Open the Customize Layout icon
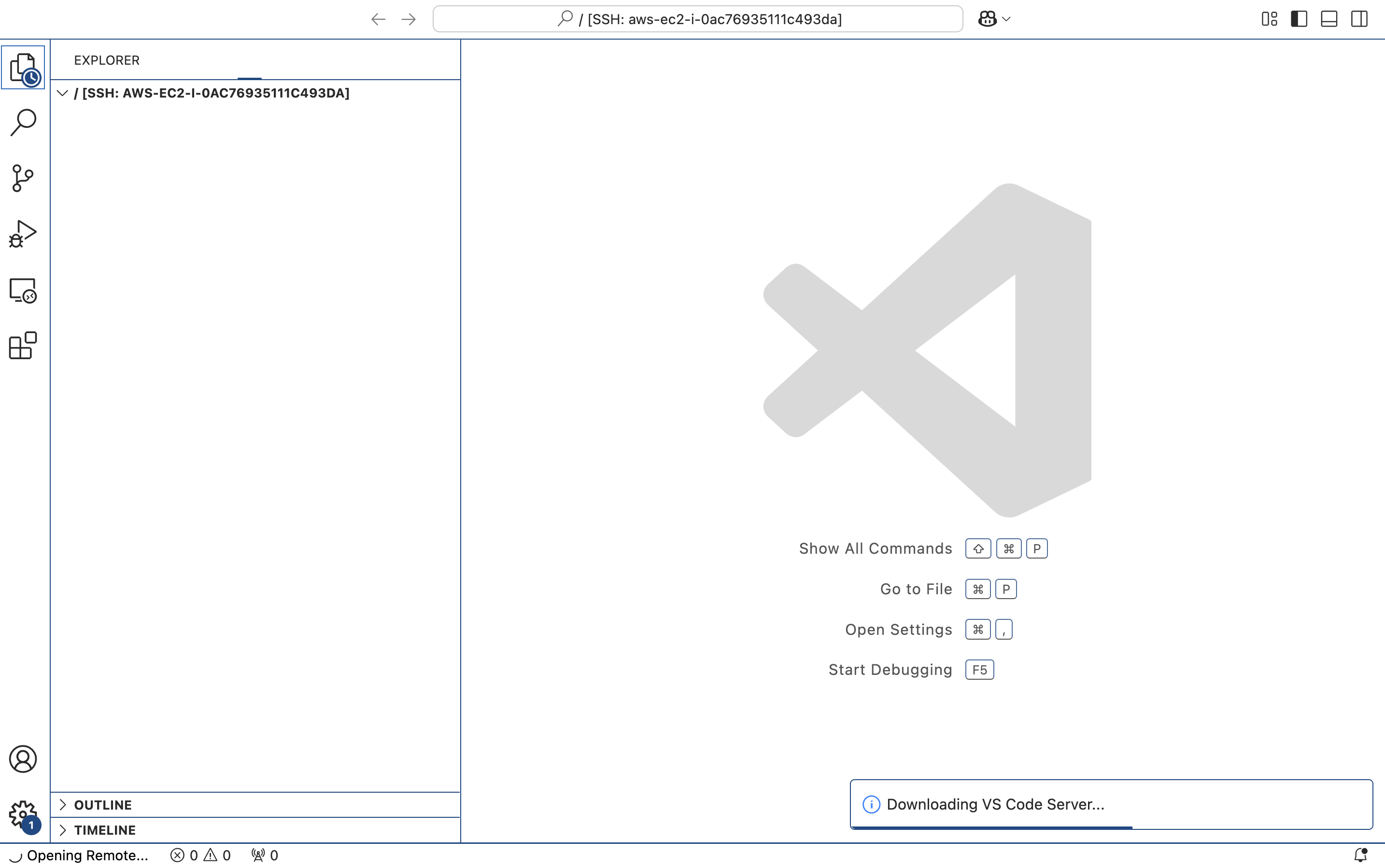The width and height of the screenshot is (1385, 868). pos(1270,19)
